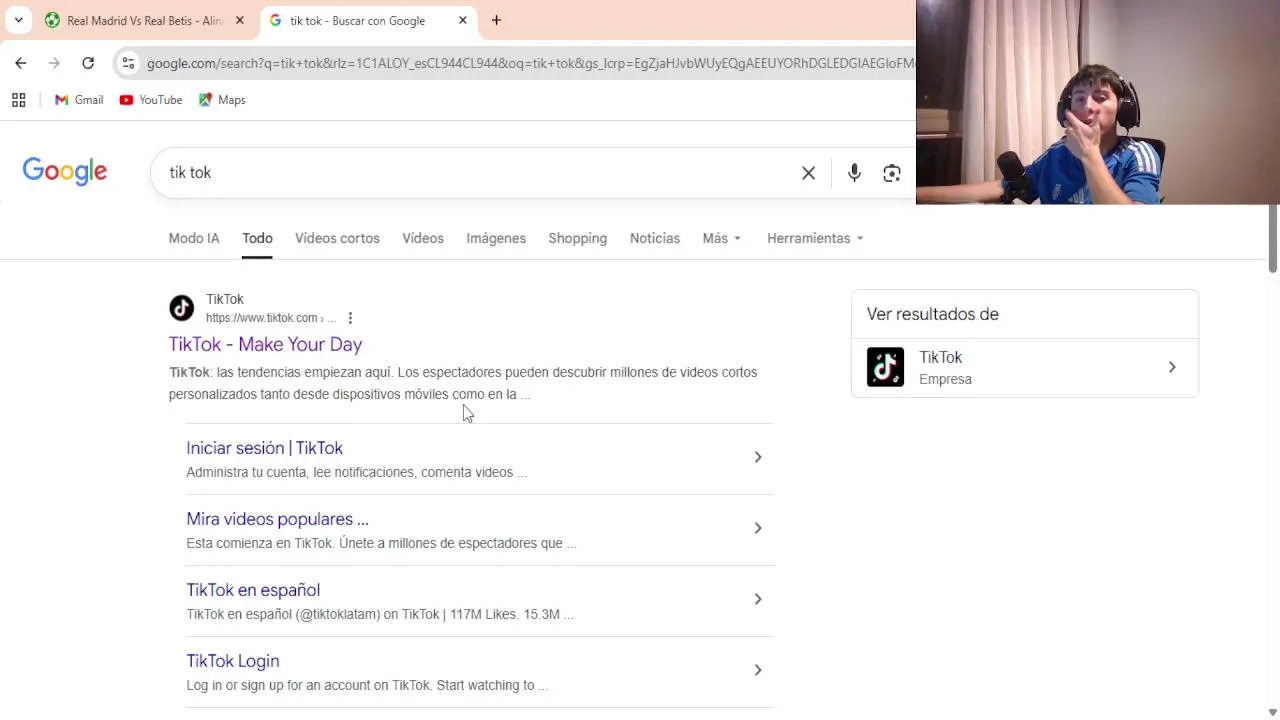Click the webcam overlay video feed
The width and height of the screenshot is (1280, 720).
click(1098, 102)
